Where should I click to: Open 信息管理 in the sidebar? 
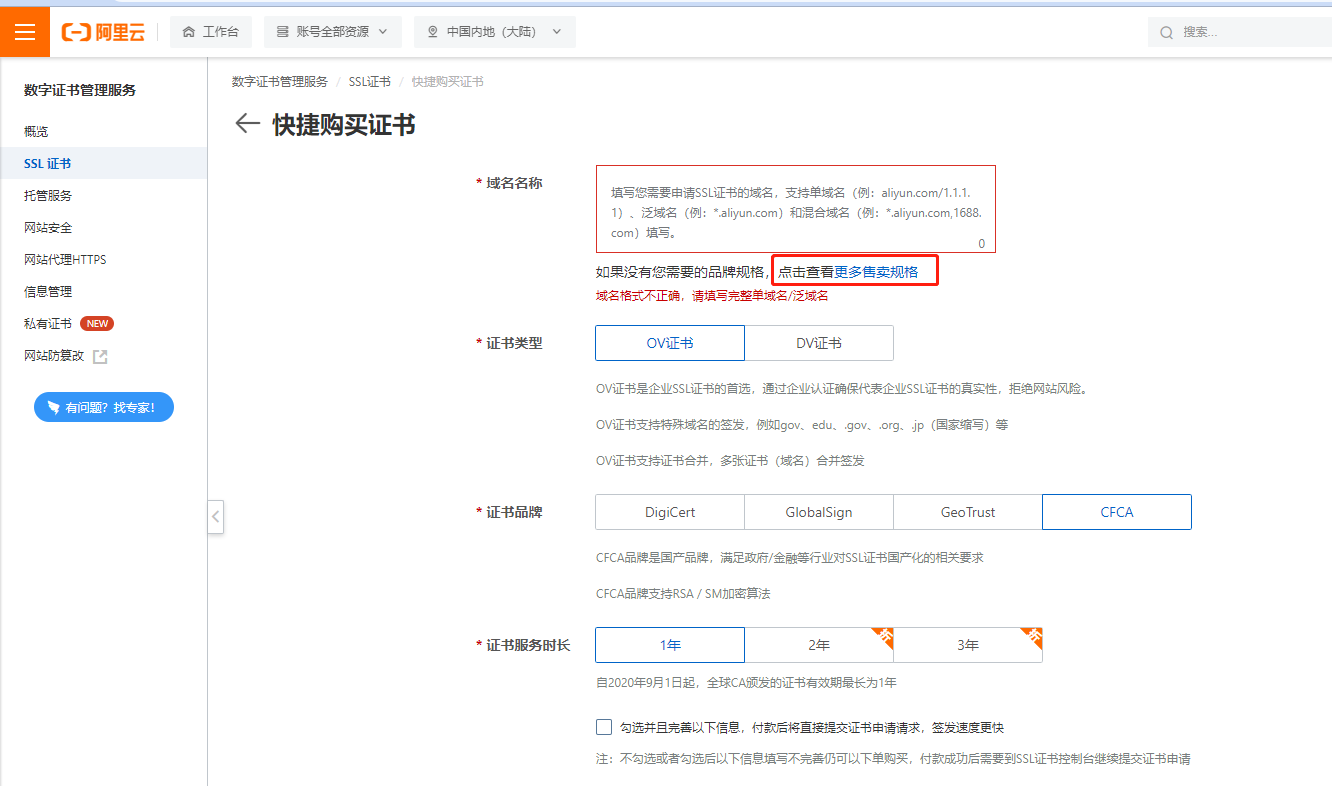(x=48, y=291)
